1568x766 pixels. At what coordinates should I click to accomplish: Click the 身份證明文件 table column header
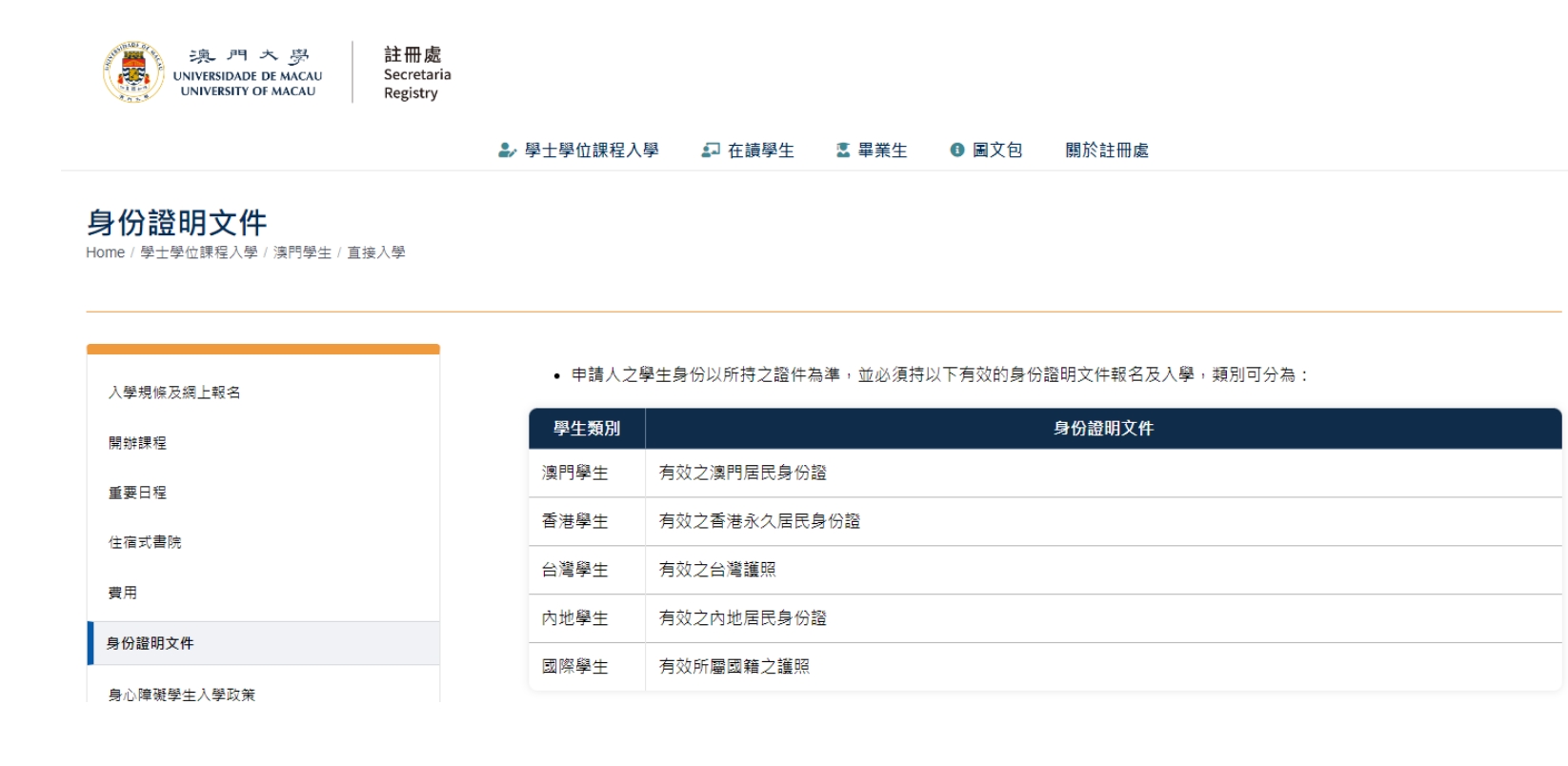click(1103, 429)
